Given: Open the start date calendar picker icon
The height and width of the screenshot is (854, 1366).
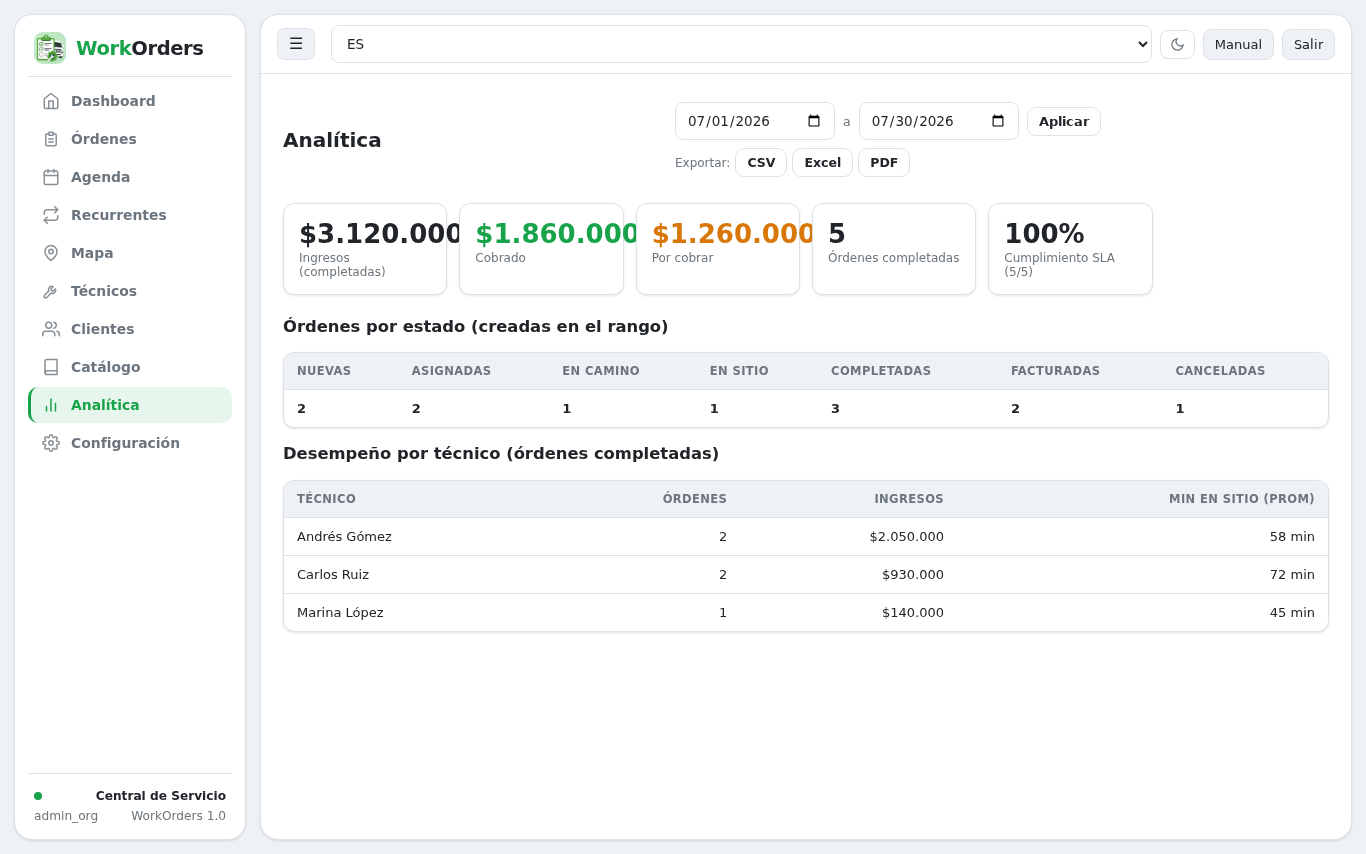Looking at the screenshot, I should tap(814, 121).
